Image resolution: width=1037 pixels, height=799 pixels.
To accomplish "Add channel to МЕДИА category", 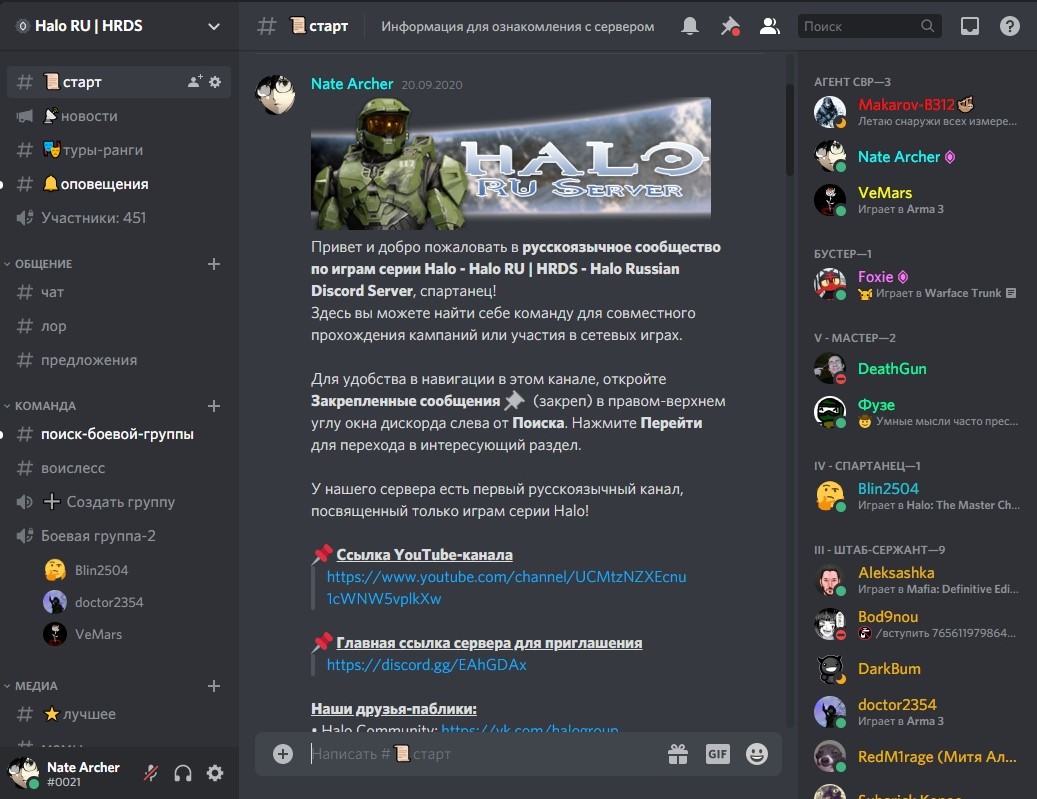I will tap(214, 686).
